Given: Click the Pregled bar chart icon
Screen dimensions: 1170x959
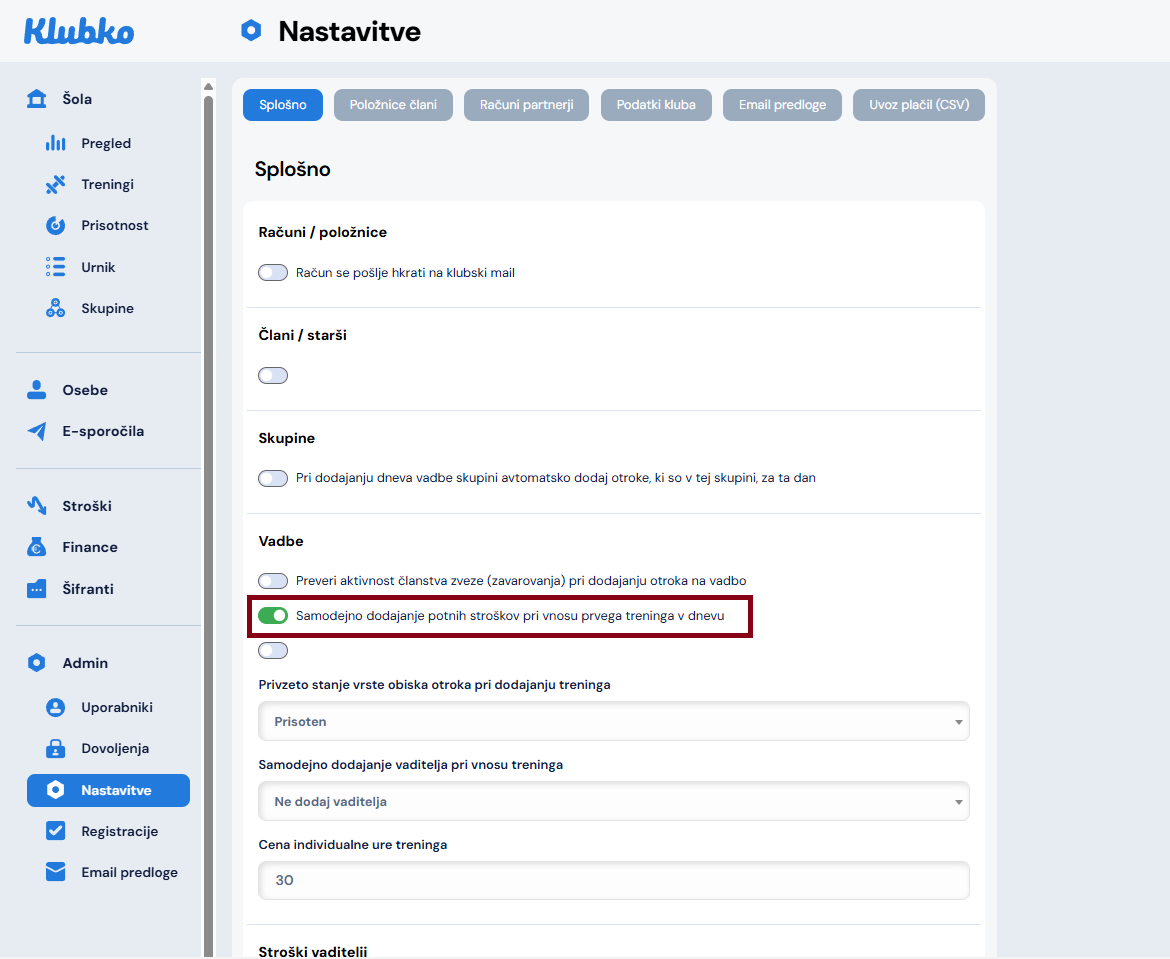Looking at the screenshot, I should [56, 144].
